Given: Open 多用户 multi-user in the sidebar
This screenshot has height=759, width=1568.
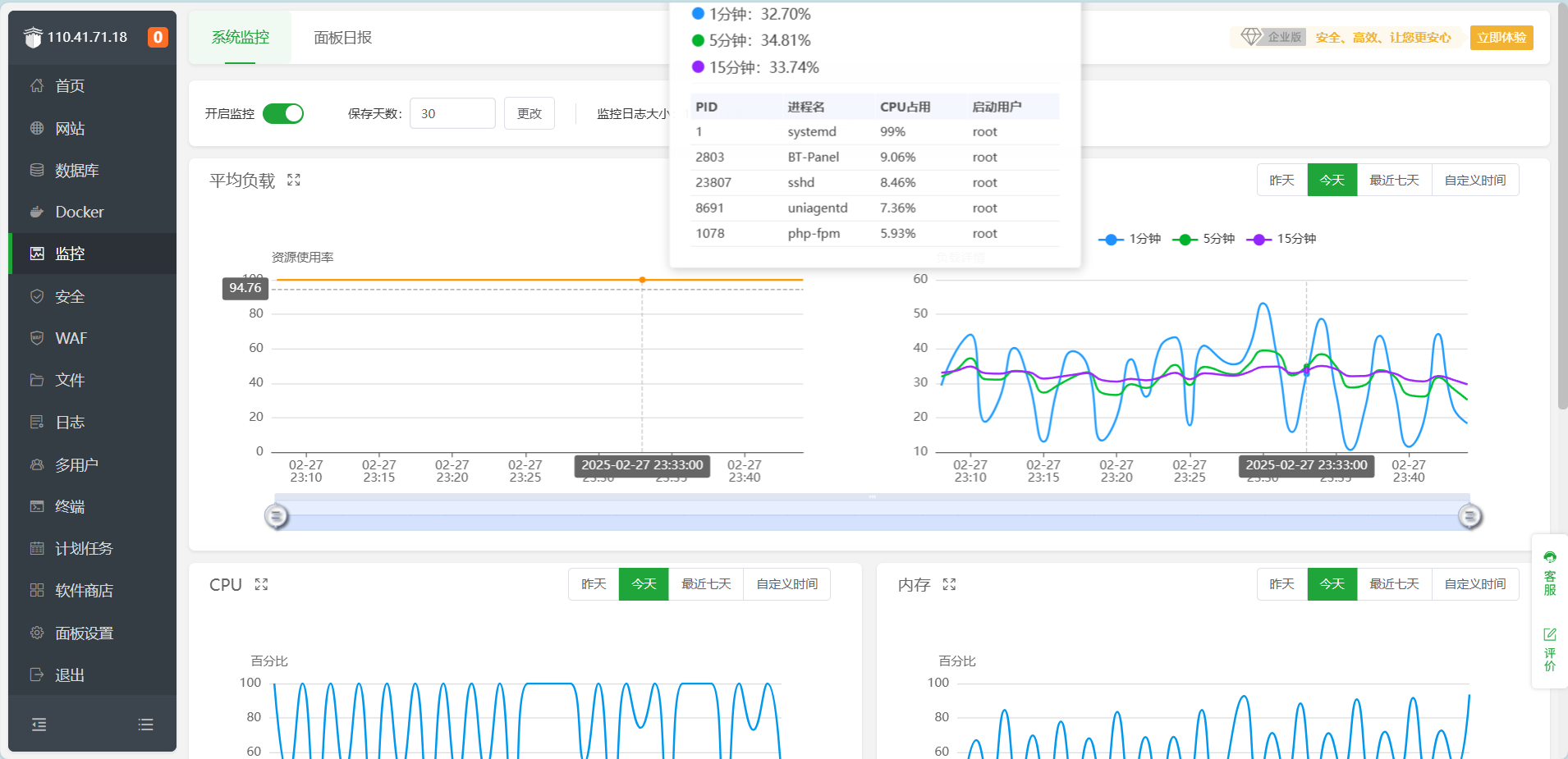Looking at the screenshot, I should 92,464.
